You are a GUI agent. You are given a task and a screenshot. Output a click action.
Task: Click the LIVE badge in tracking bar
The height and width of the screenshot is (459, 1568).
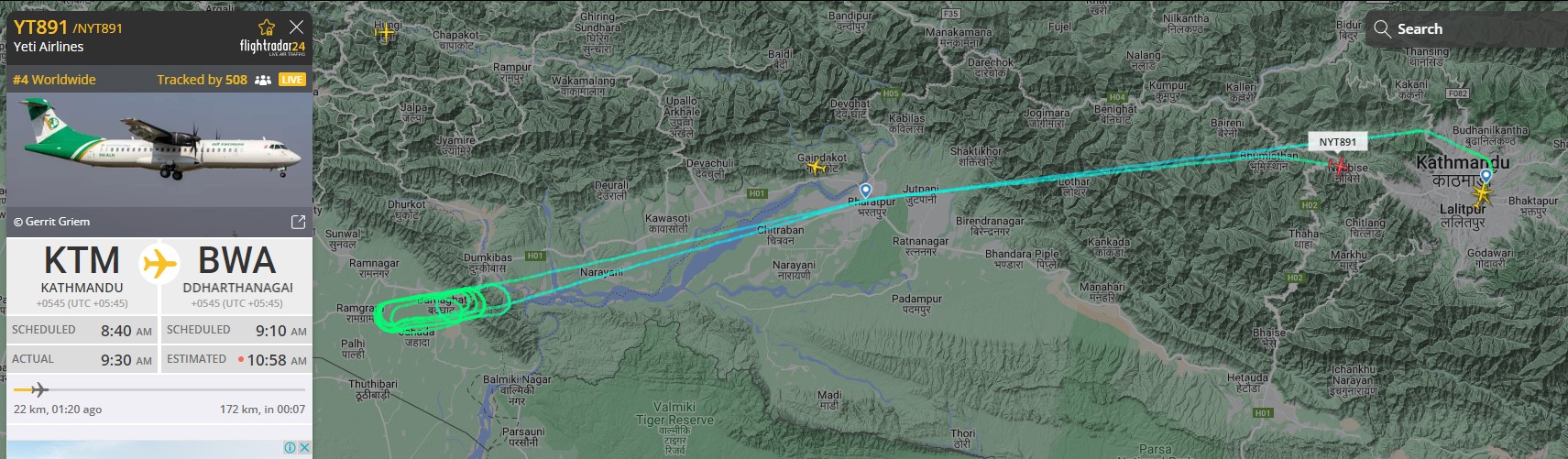(292, 80)
